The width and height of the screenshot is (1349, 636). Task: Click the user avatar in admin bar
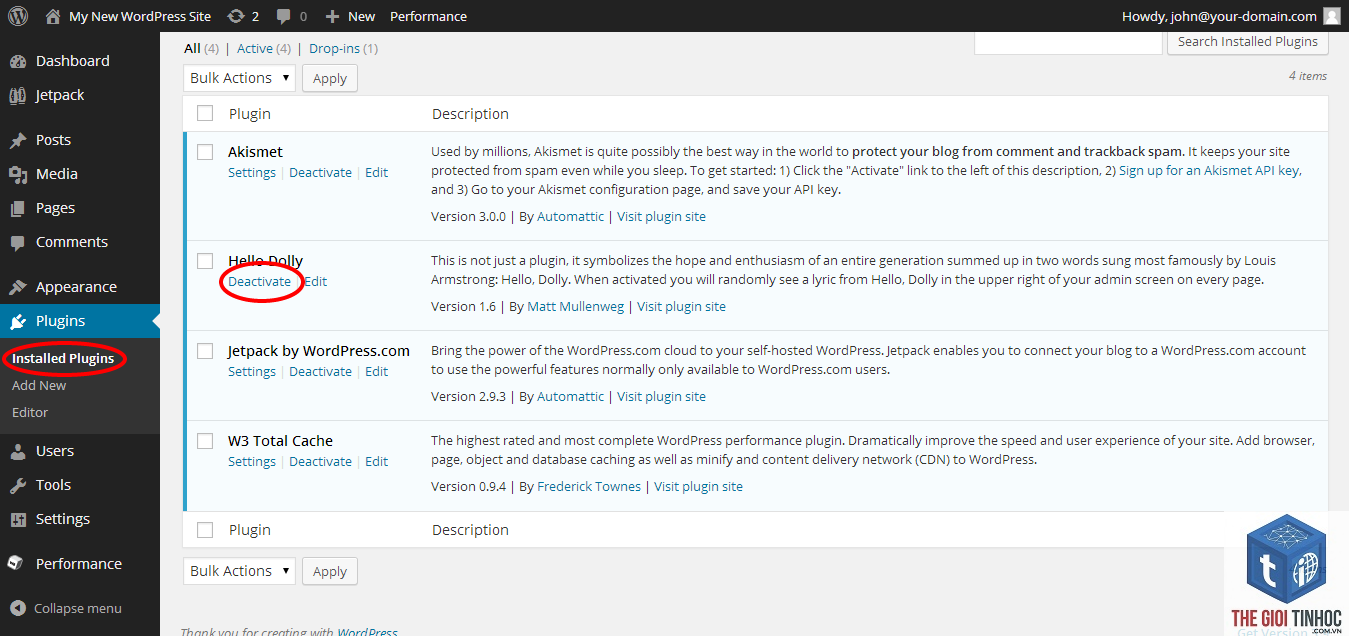(1331, 16)
